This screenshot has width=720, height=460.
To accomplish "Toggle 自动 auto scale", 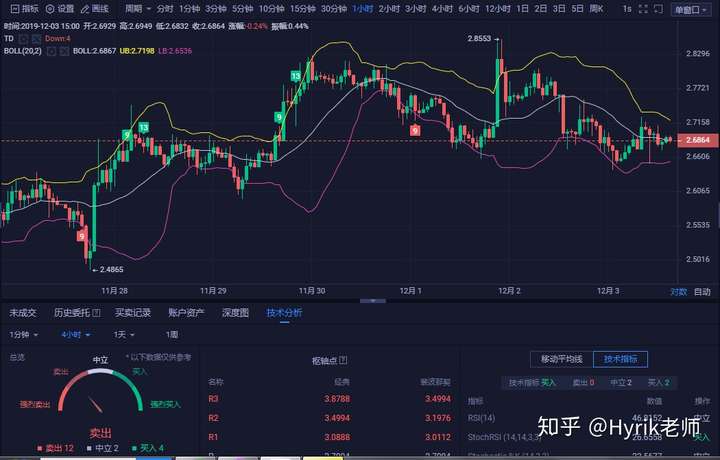I will (x=702, y=292).
